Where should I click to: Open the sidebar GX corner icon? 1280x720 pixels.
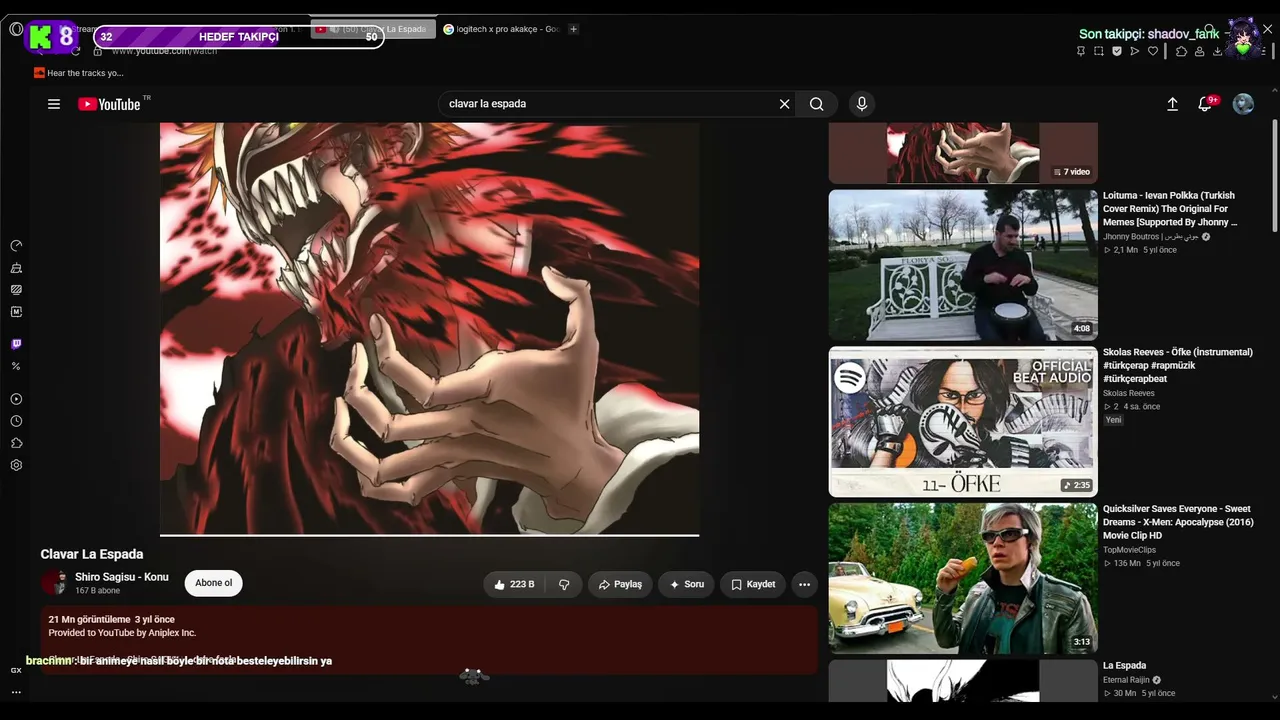click(16, 670)
